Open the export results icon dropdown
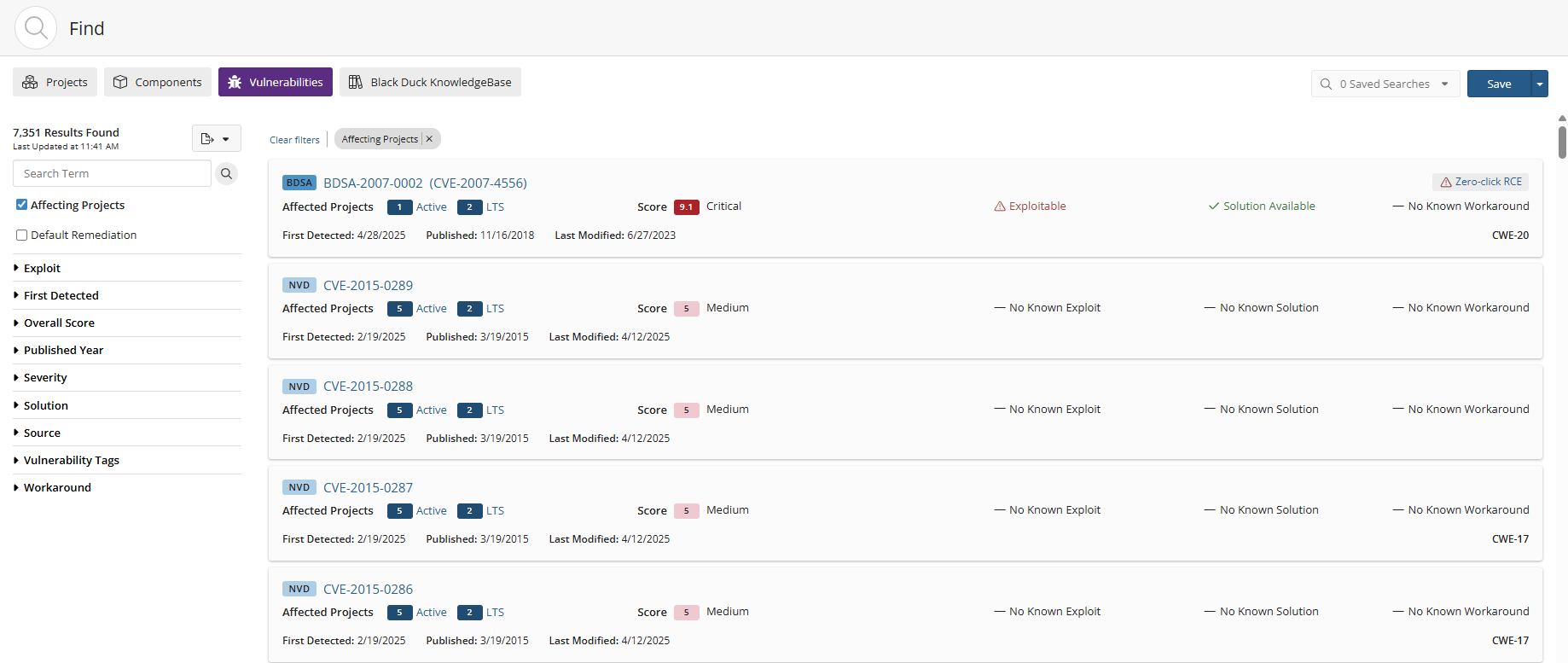Viewport: 1568px width, 663px height. (x=216, y=138)
